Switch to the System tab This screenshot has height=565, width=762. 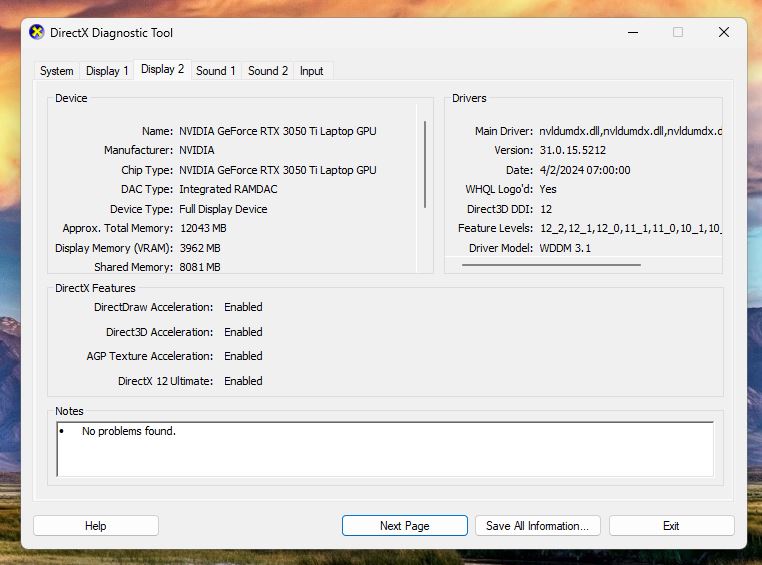coord(56,71)
